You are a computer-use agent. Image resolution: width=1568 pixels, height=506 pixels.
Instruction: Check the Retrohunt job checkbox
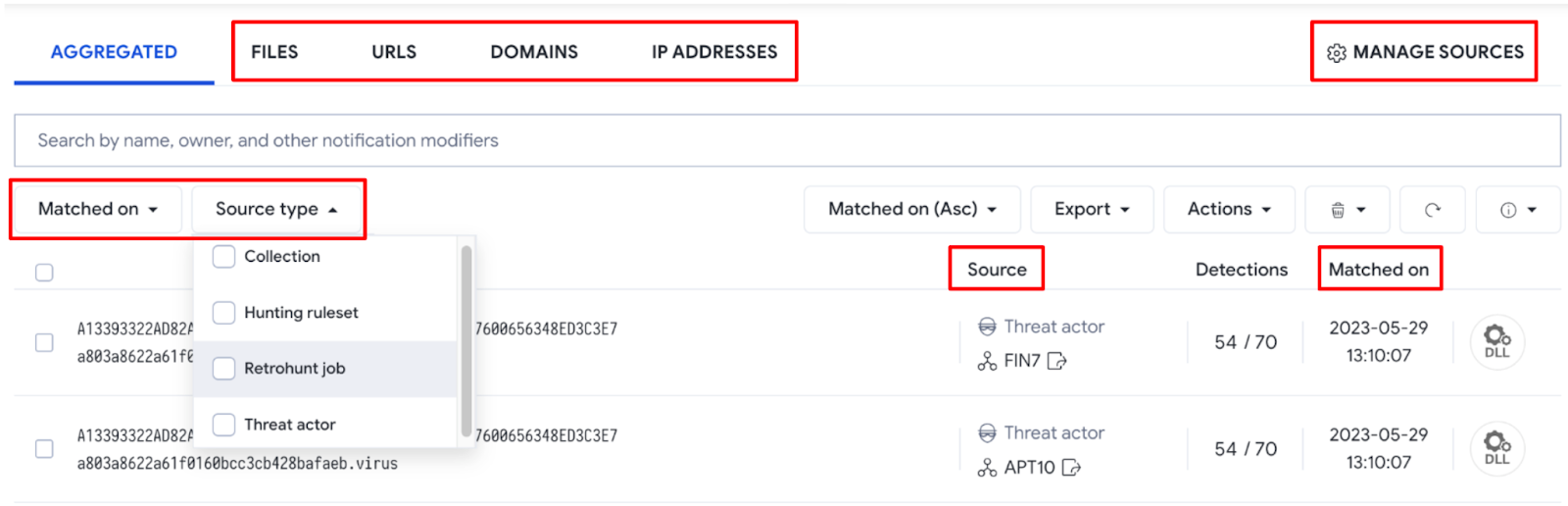tap(224, 369)
